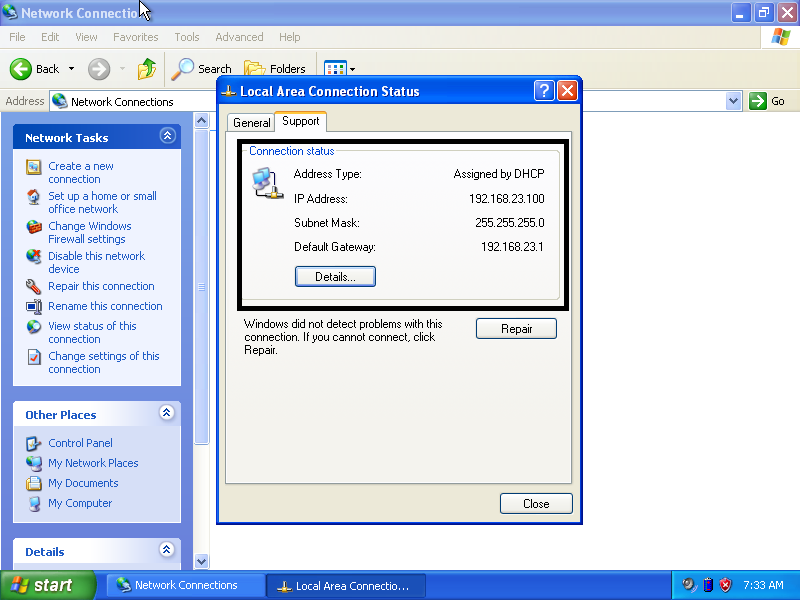This screenshot has width=800, height=600.
Task: Open the Advanced menu
Action: point(239,37)
